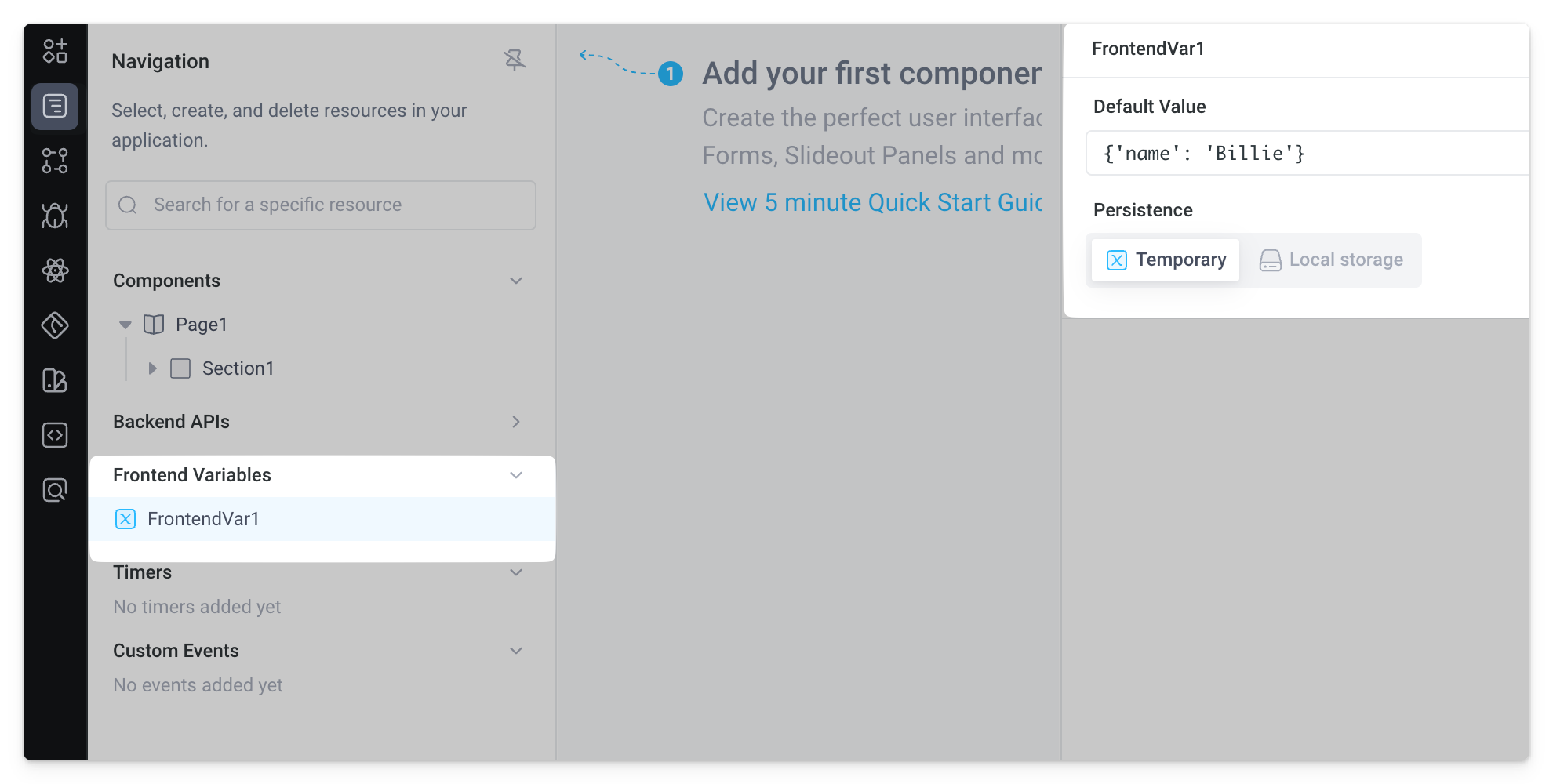This screenshot has height=784, width=1553.
Task: Expand the Section1 tree item
Action: [x=152, y=368]
